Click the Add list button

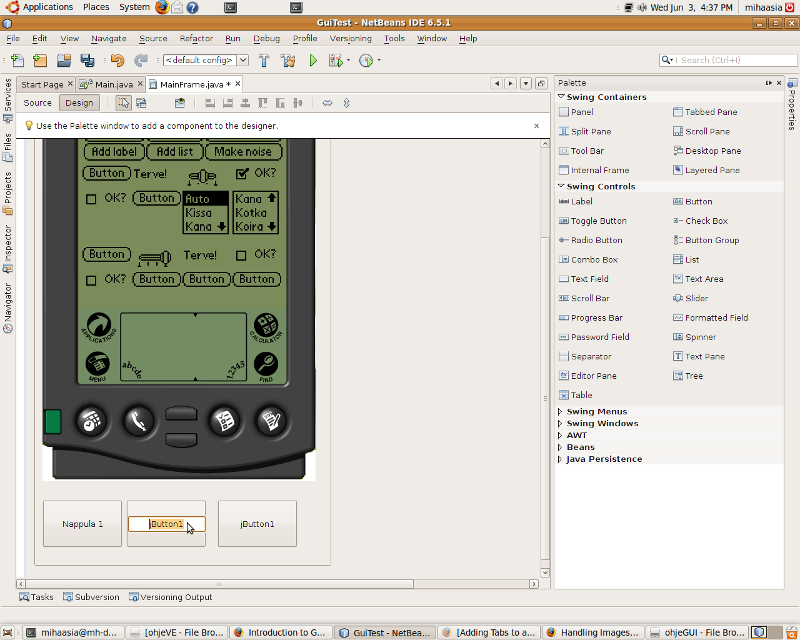175,152
